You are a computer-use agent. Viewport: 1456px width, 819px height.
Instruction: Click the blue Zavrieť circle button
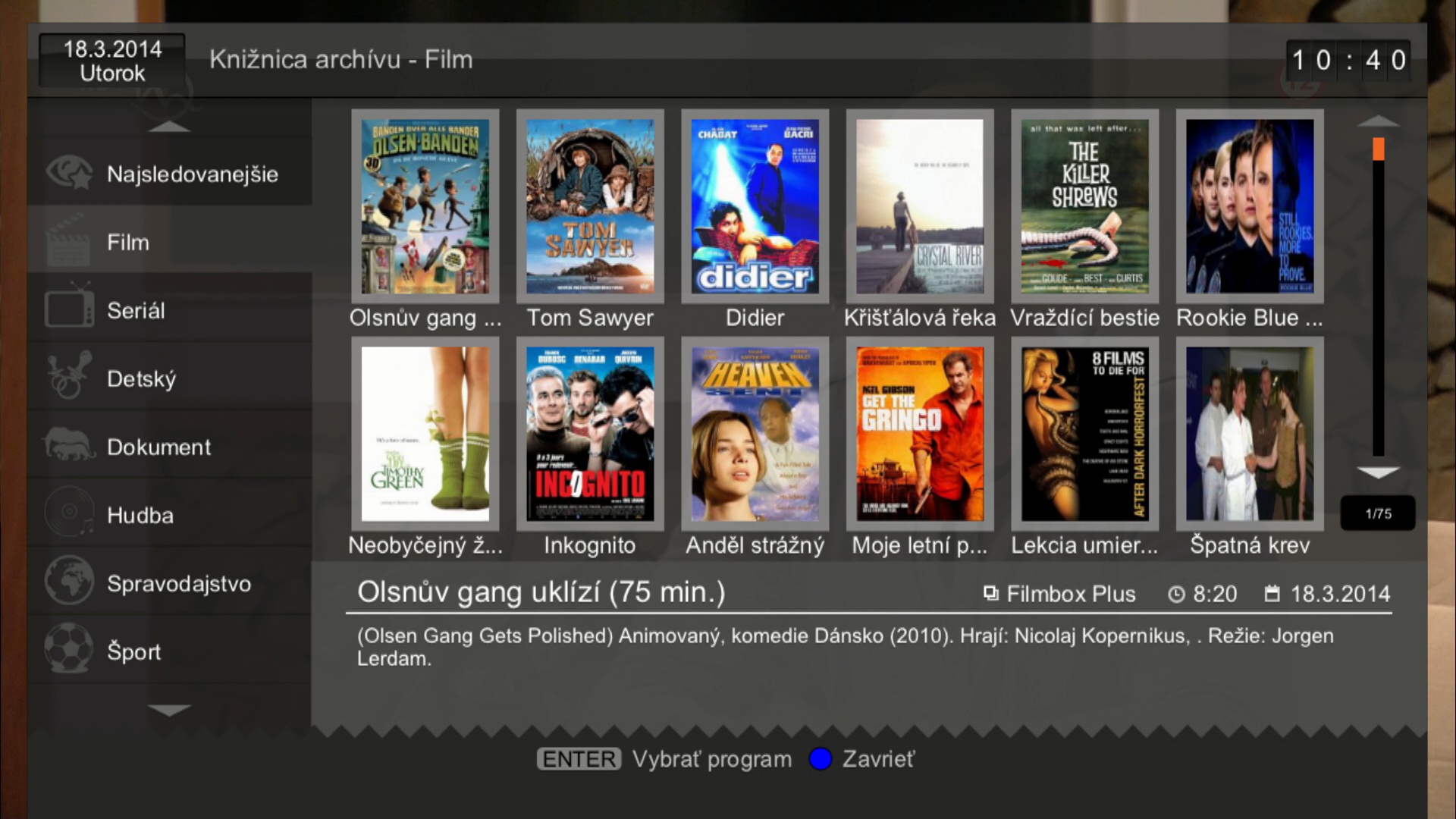coord(821,759)
